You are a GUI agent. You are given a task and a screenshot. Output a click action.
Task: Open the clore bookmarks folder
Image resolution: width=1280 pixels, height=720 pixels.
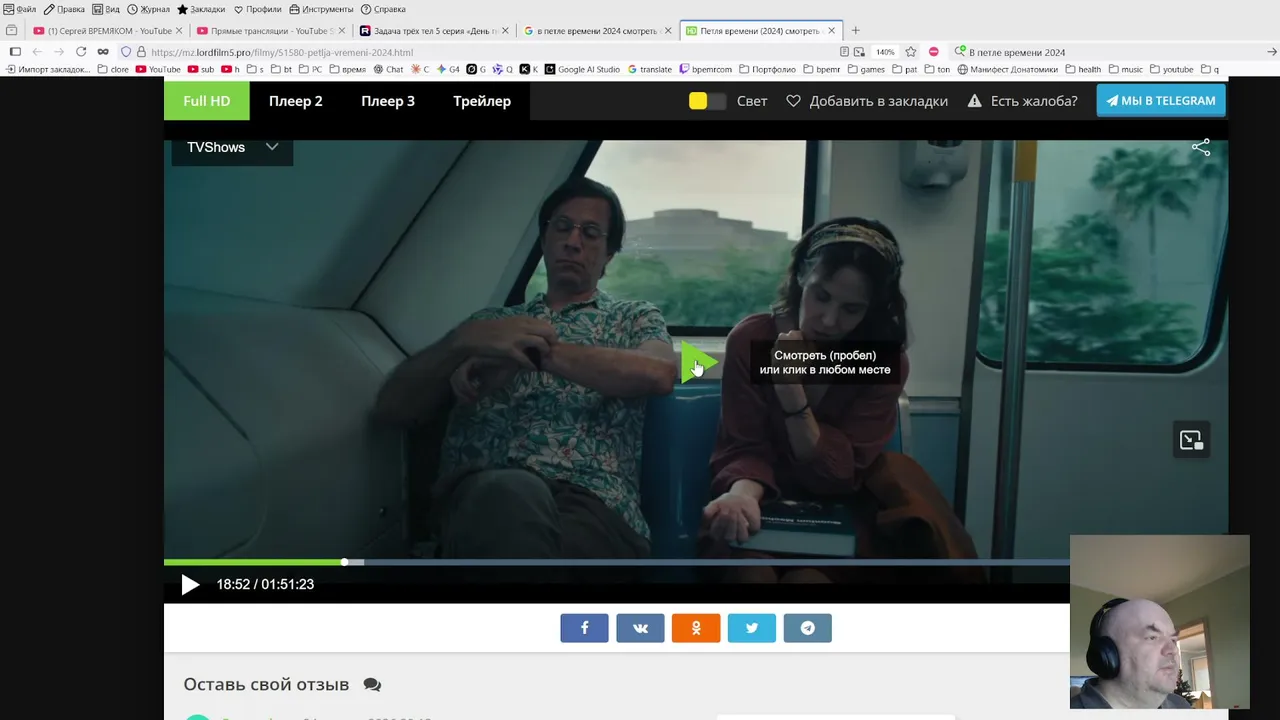113,70
